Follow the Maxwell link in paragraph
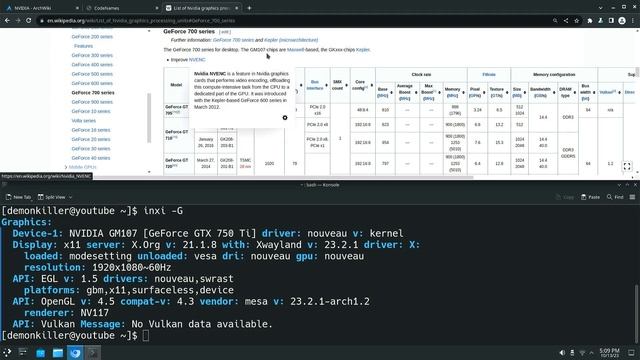Screen dimensions: 640x360 pyautogui.click(x=295, y=50)
